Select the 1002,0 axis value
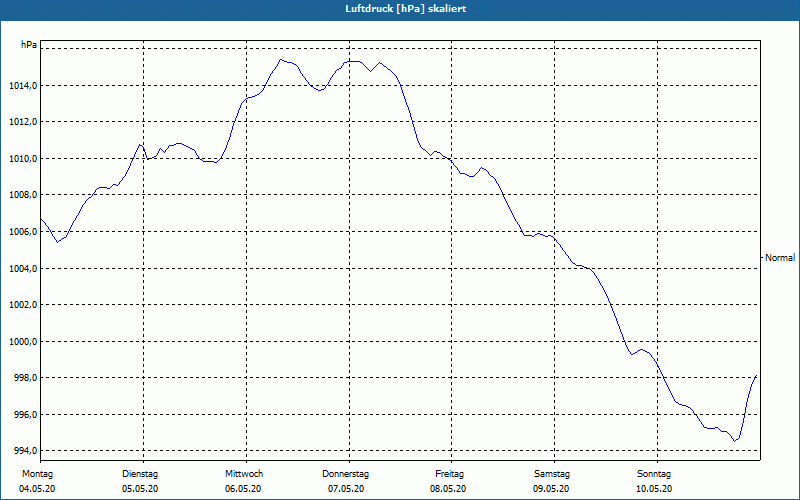Image resolution: width=800 pixels, height=500 pixels. pyautogui.click(x=23, y=305)
